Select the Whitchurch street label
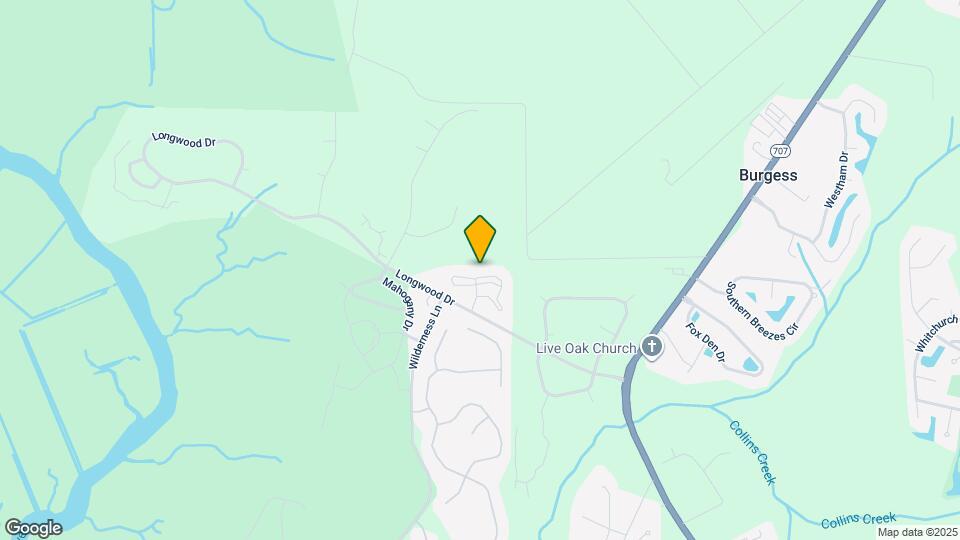The width and height of the screenshot is (960, 540). pyautogui.click(x=937, y=332)
